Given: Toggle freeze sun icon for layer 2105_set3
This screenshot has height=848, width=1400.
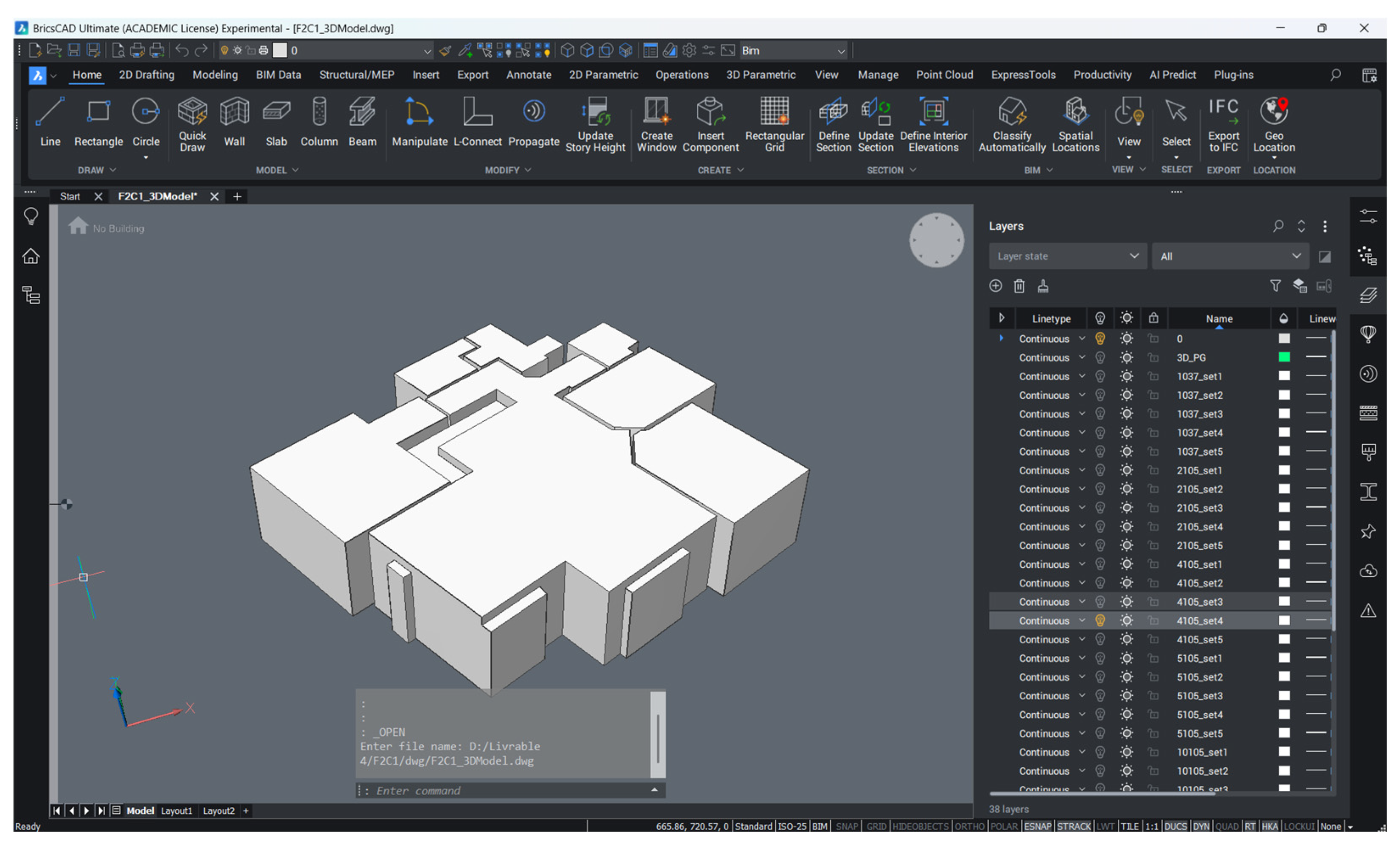Looking at the screenshot, I should (1127, 508).
